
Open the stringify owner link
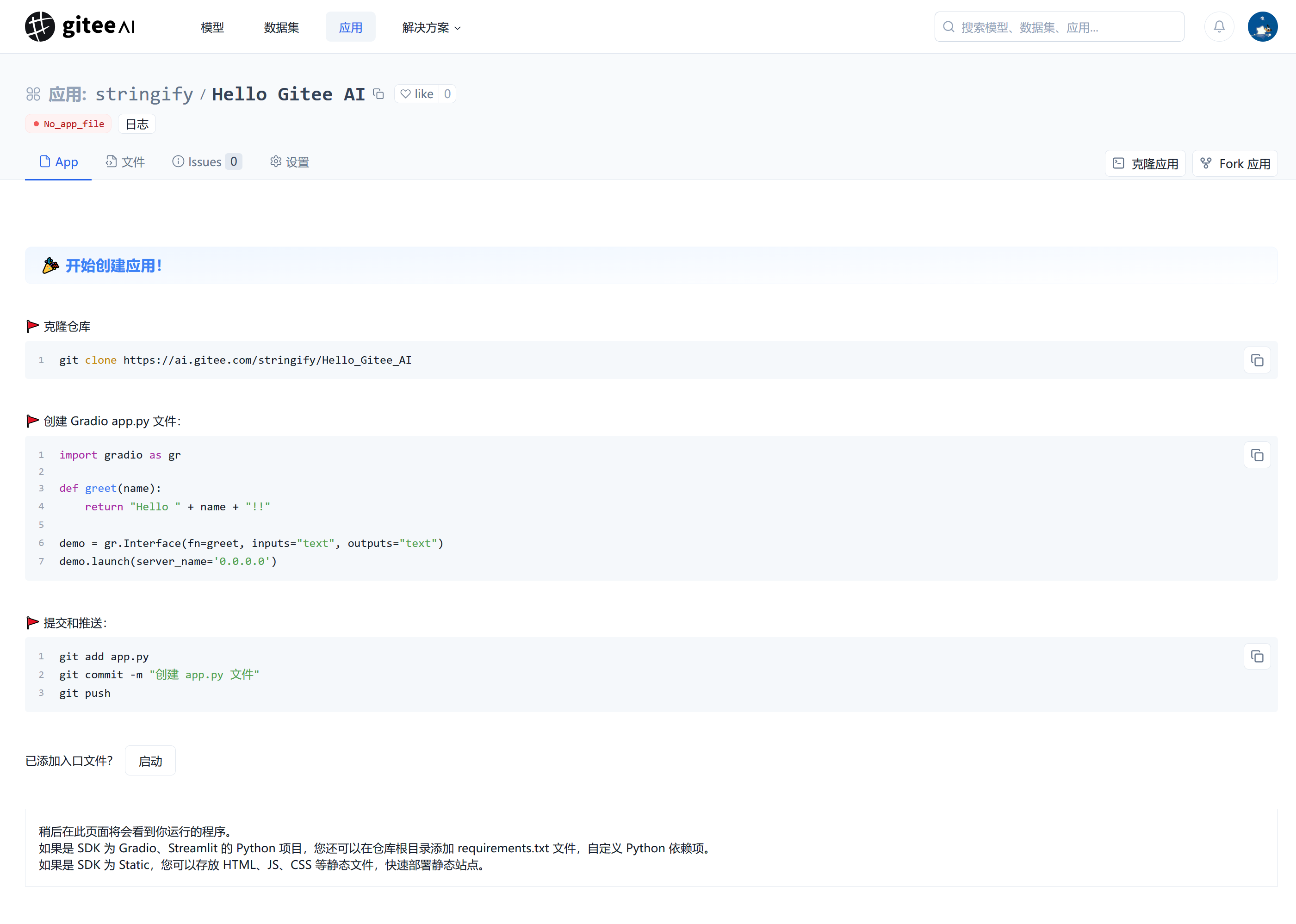[x=144, y=94]
